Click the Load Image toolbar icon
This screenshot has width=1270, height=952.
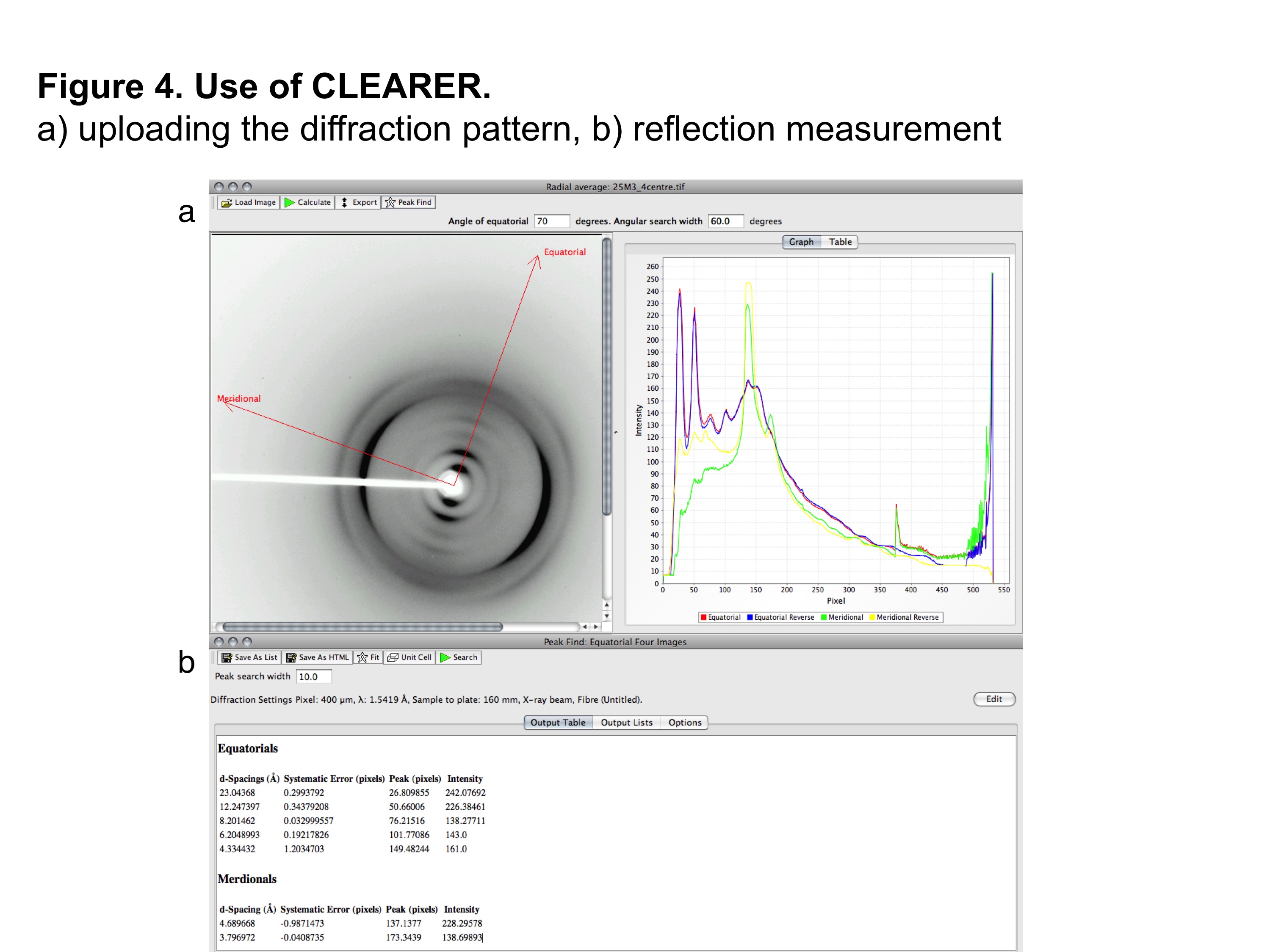227,203
